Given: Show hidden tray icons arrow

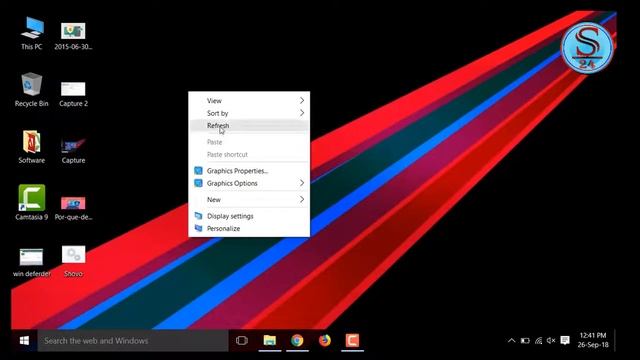Looking at the screenshot, I should [x=511, y=340].
